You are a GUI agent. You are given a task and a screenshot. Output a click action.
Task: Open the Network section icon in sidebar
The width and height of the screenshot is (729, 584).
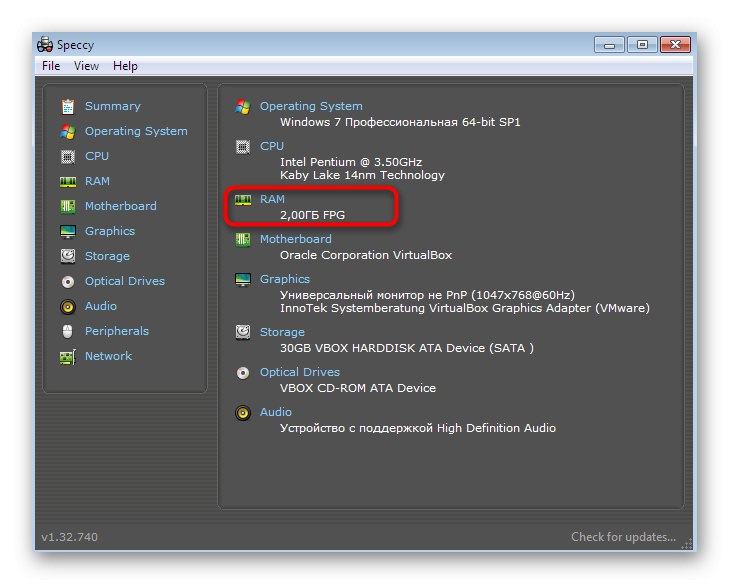[x=68, y=356]
